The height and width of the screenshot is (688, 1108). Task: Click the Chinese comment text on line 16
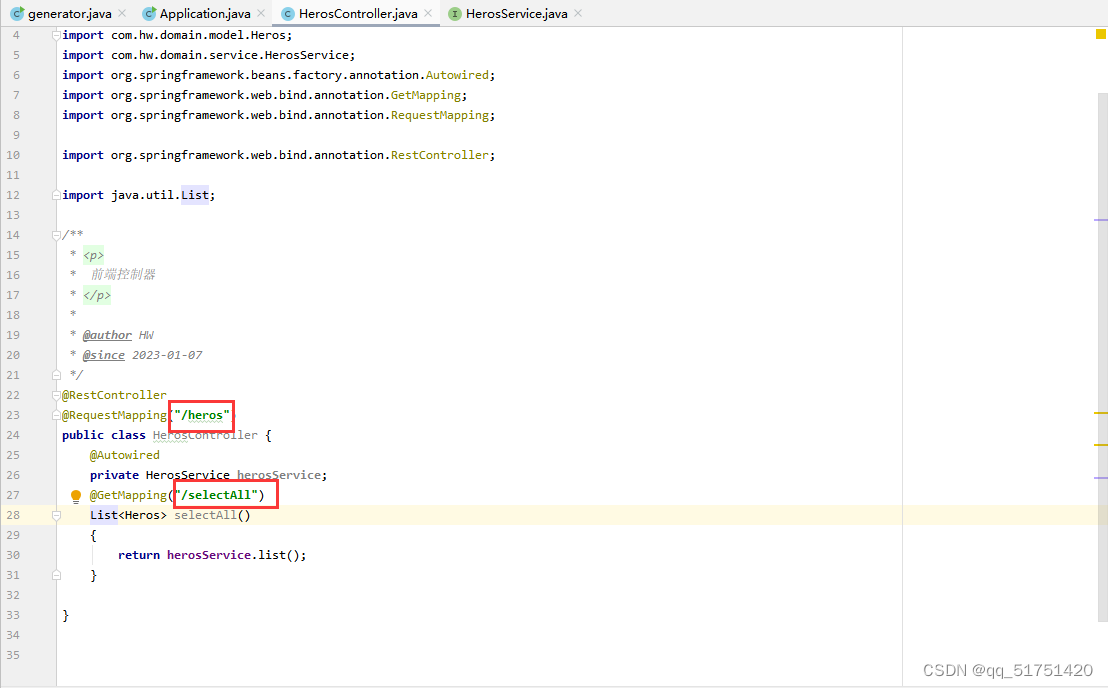[123, 274]
